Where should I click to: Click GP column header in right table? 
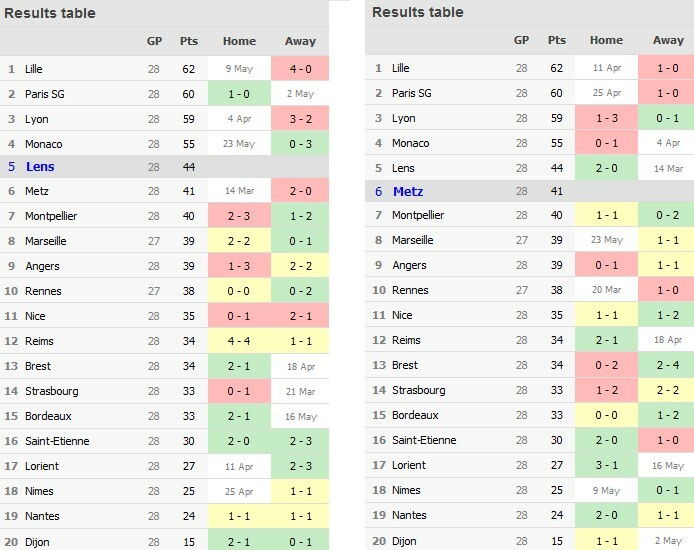(x=521, y=40)
